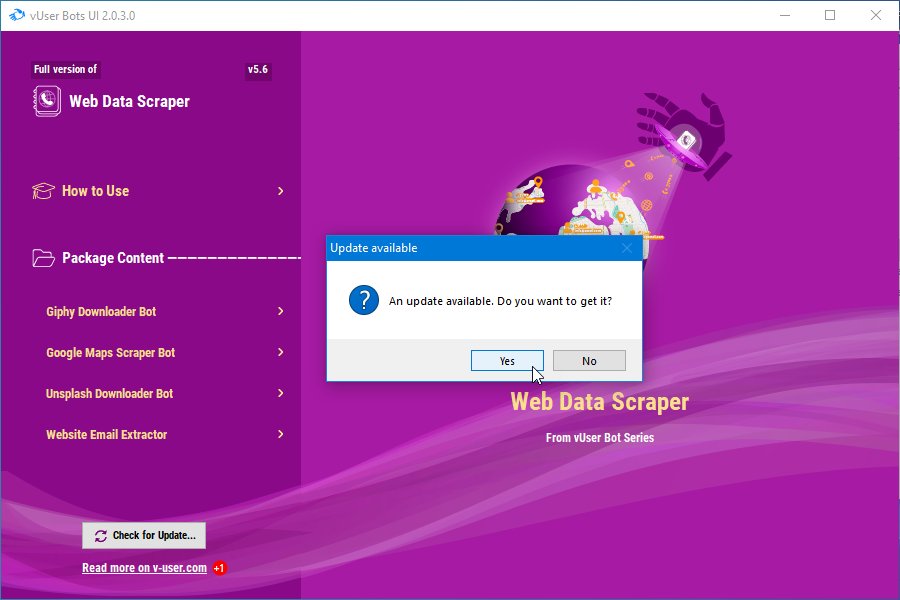
Task: Expand the How to Use chevron arrow
Action: [x=281, y=191]
